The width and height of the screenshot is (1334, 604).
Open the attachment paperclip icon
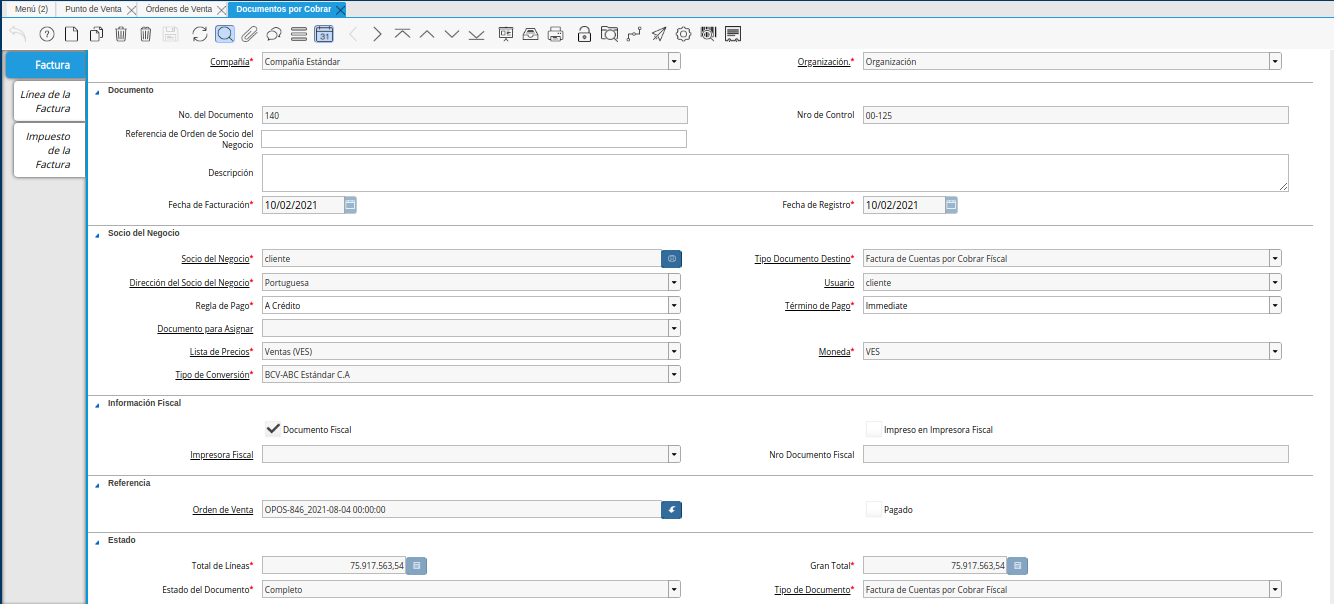pos(249,34)
